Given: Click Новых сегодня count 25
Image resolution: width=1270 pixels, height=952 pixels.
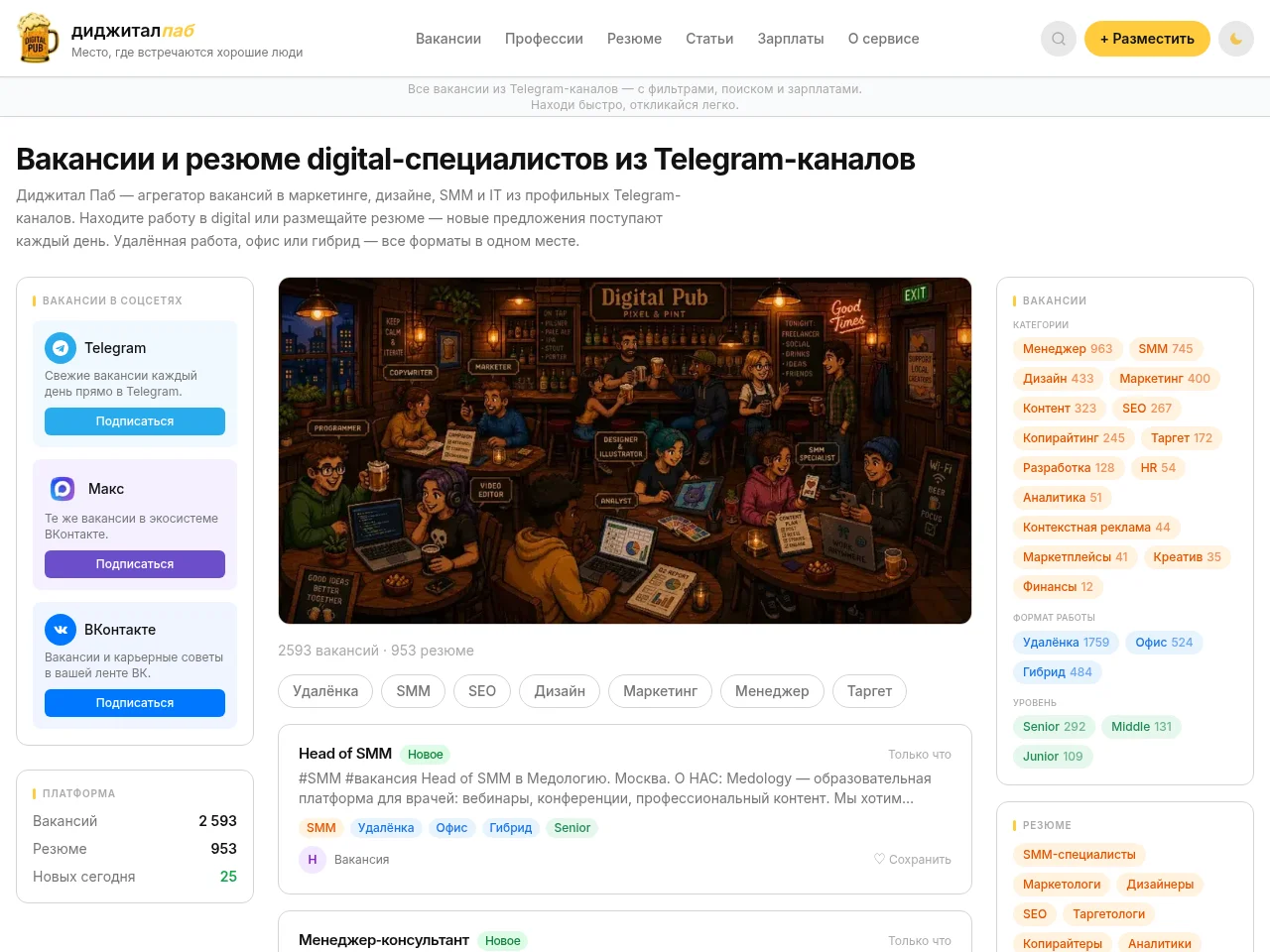Looking at the screenshot, I should pyautogui.click(x=228, y=877).
